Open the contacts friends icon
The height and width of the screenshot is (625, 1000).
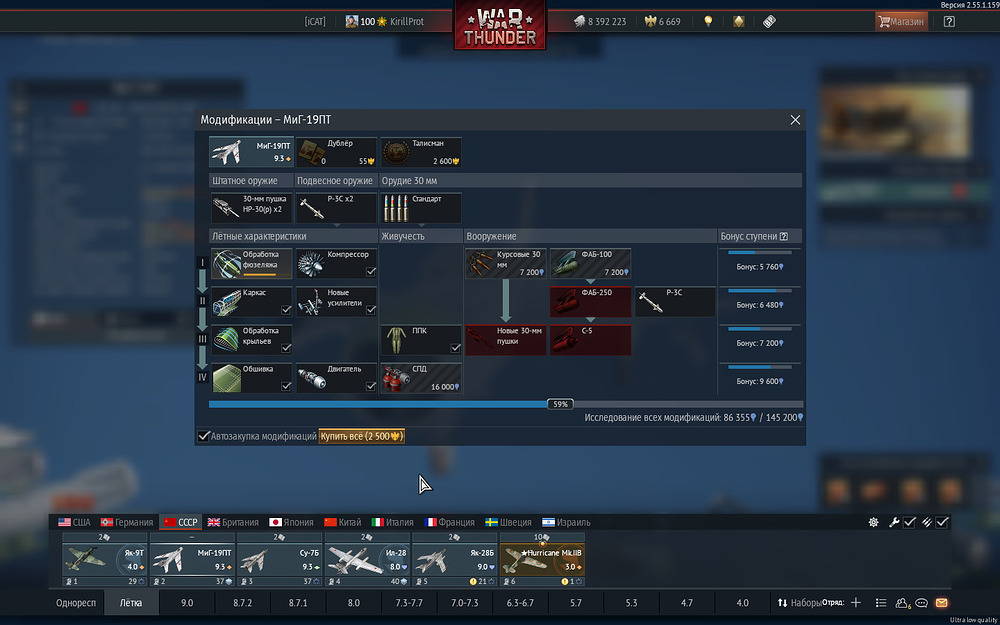tap(902, 603)
